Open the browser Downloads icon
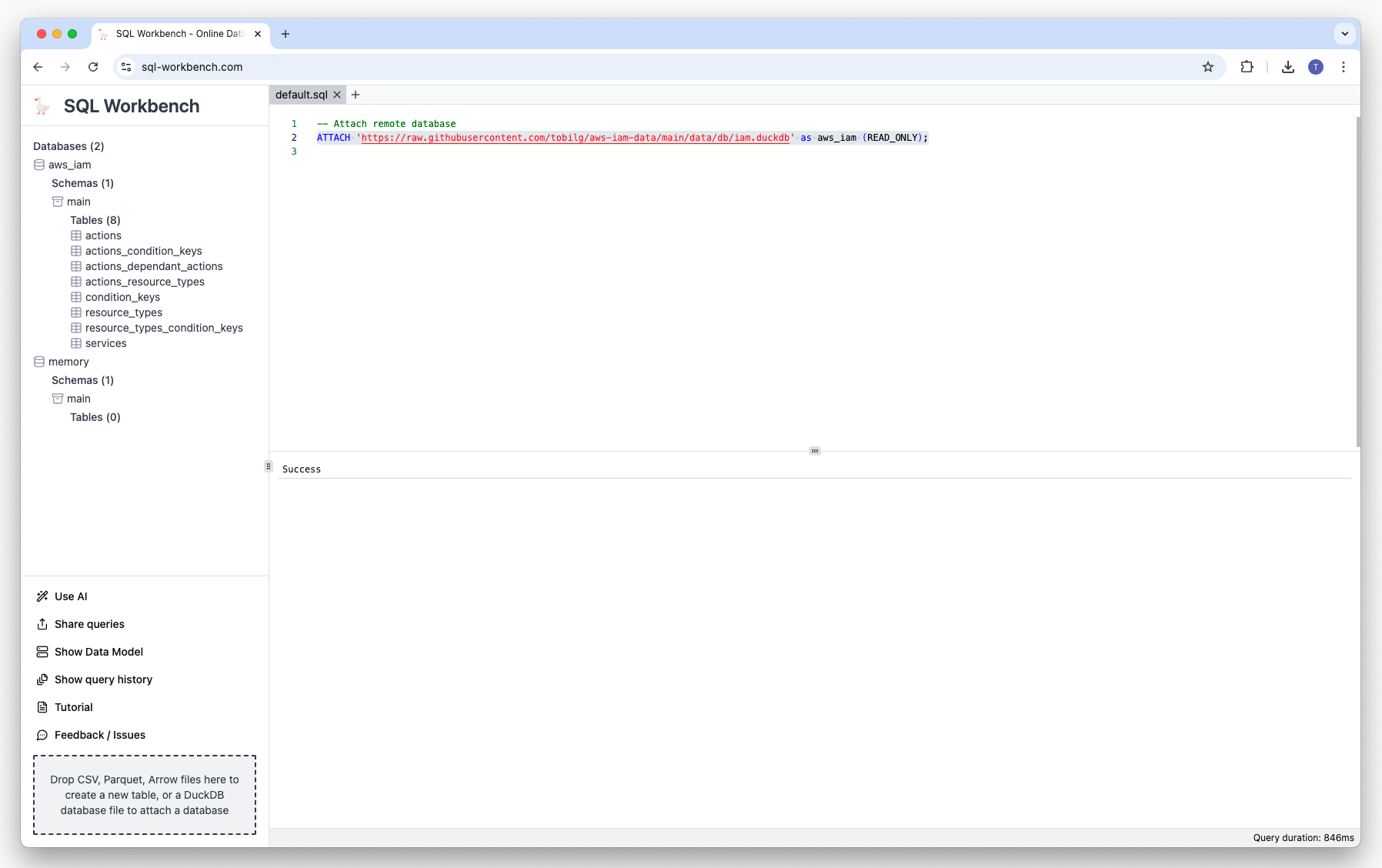Screen dimensions: 1382x868 (x=1287, y=67)
